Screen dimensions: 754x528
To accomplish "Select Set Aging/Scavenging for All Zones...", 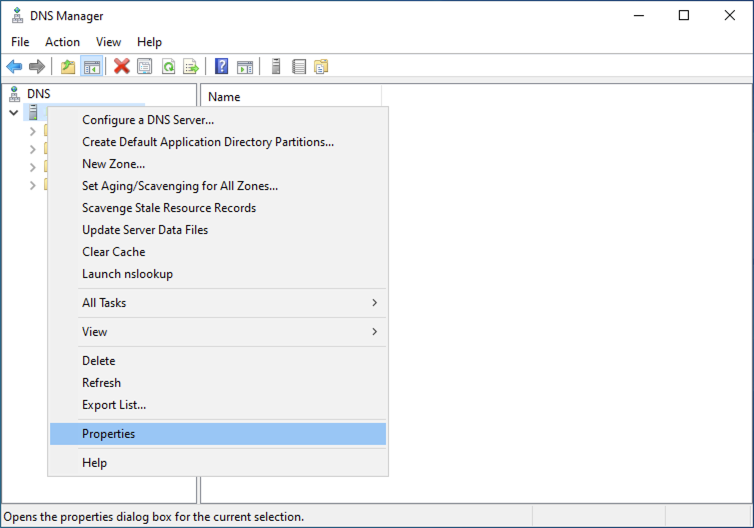I will click(218, 186).
